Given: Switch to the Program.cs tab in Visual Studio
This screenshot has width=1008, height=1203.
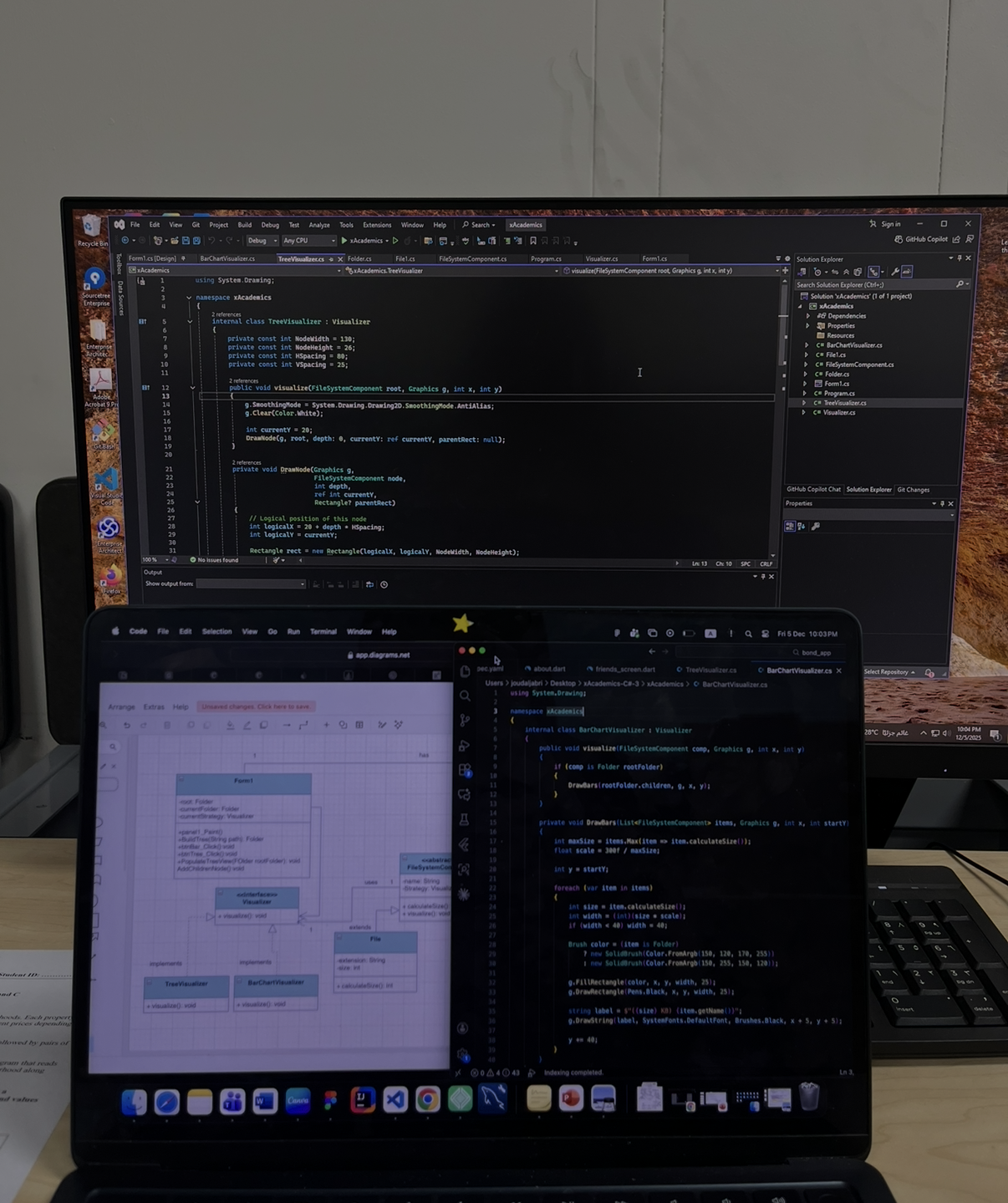Looking at the screenshot, I should click(x=546, y=259).
